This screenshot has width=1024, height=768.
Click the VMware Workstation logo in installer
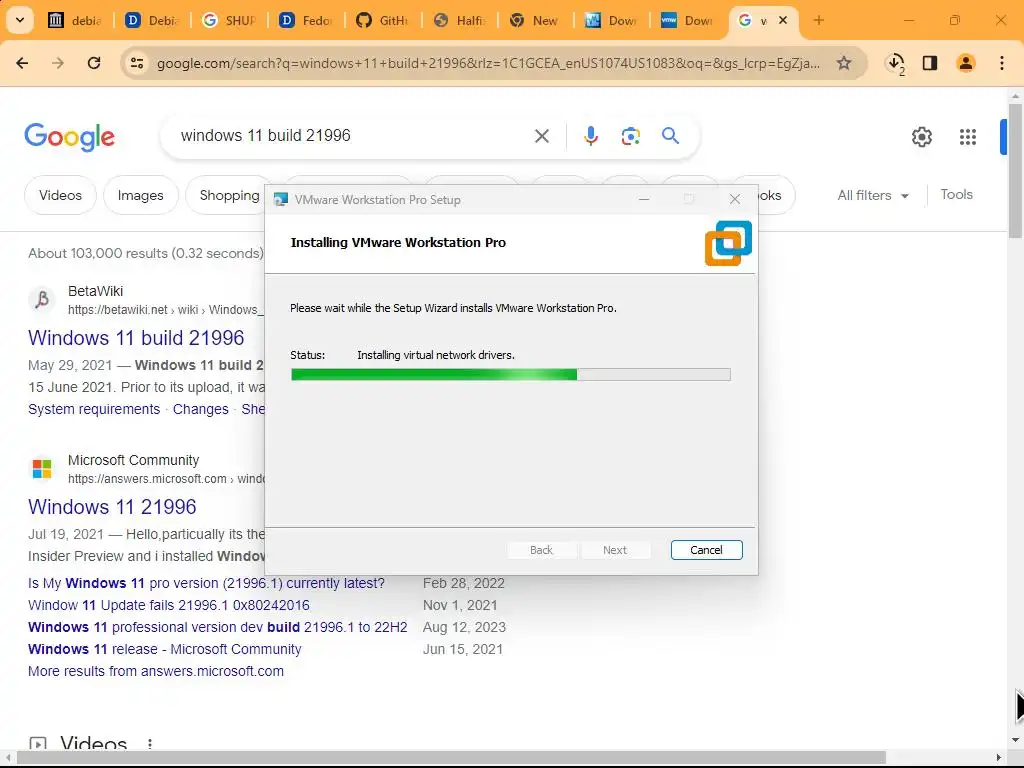pyautogui.click(x=728, y=243)
